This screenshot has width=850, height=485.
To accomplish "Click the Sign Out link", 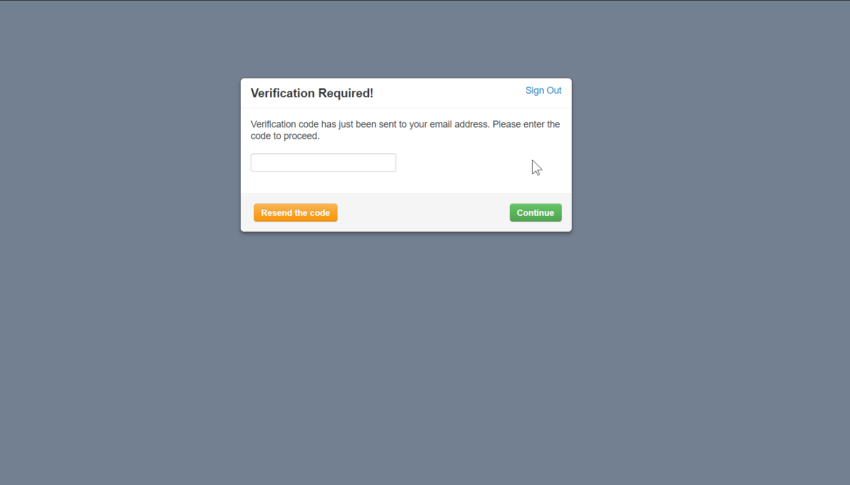I will 543,90.
